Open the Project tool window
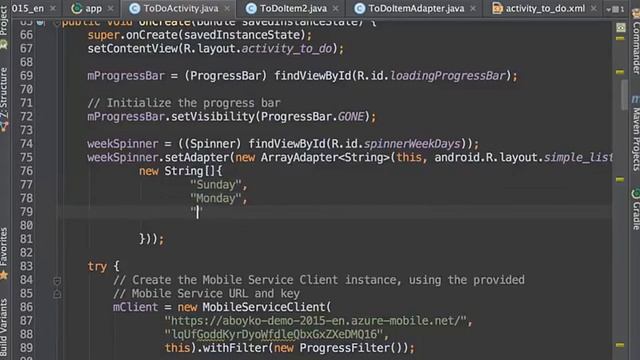 click(4, 20)
